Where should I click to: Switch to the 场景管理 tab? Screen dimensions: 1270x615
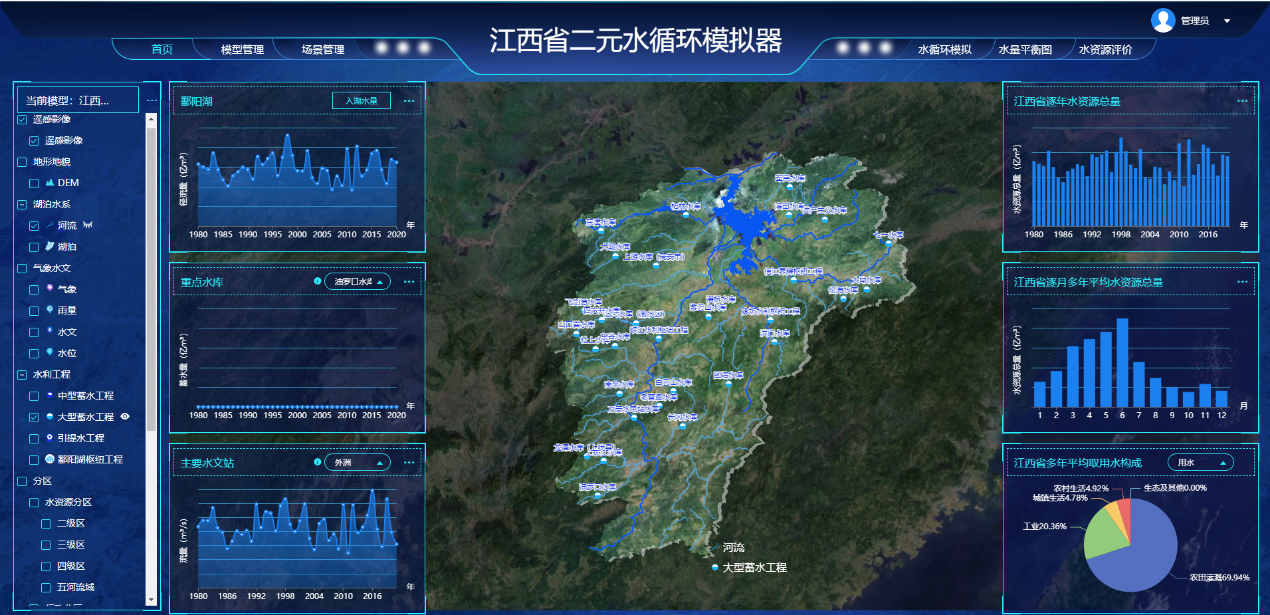[322, 49]
